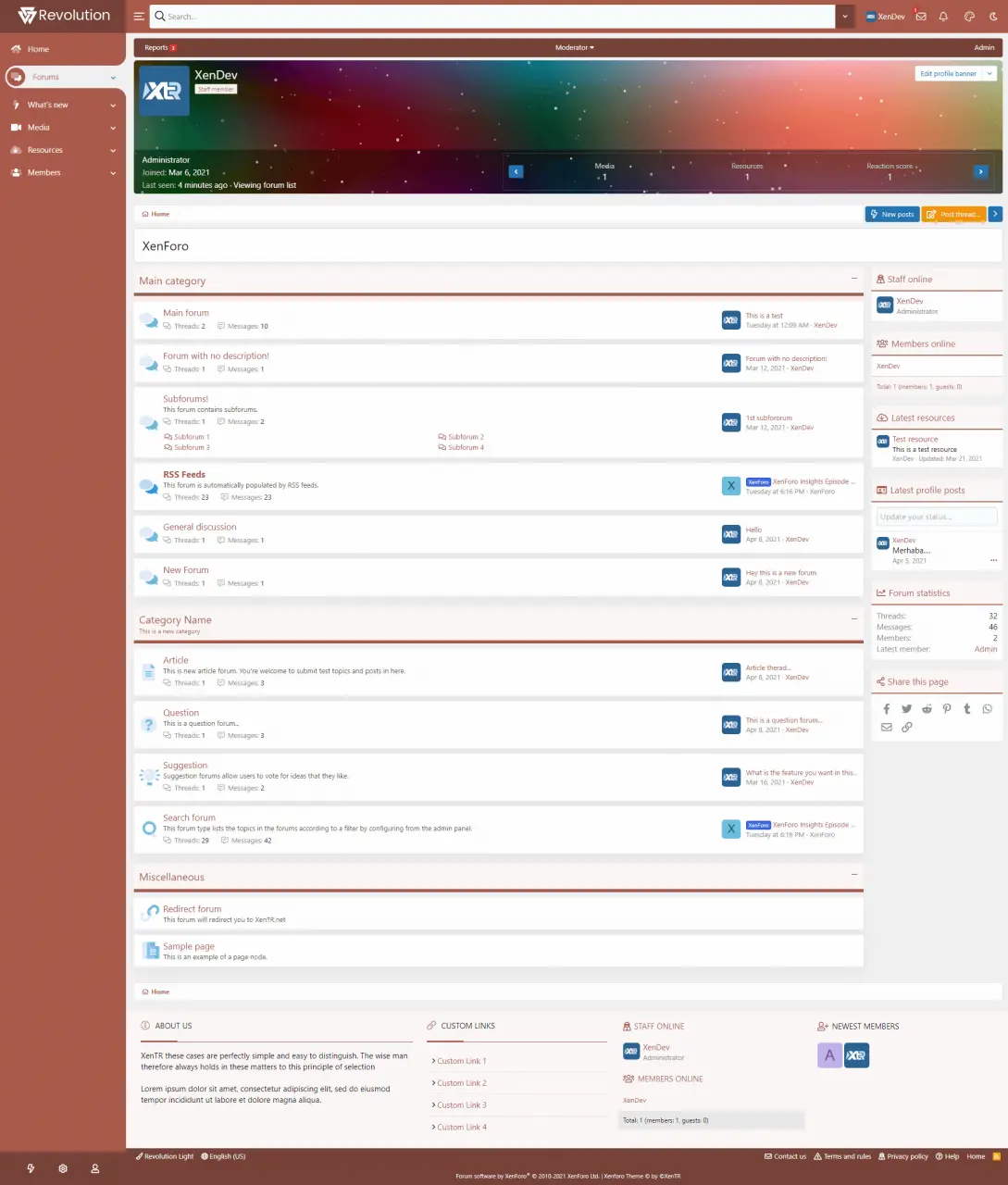1008x1185 pixels.
Task: Share page on Pinterest
Action: (947, 709)
